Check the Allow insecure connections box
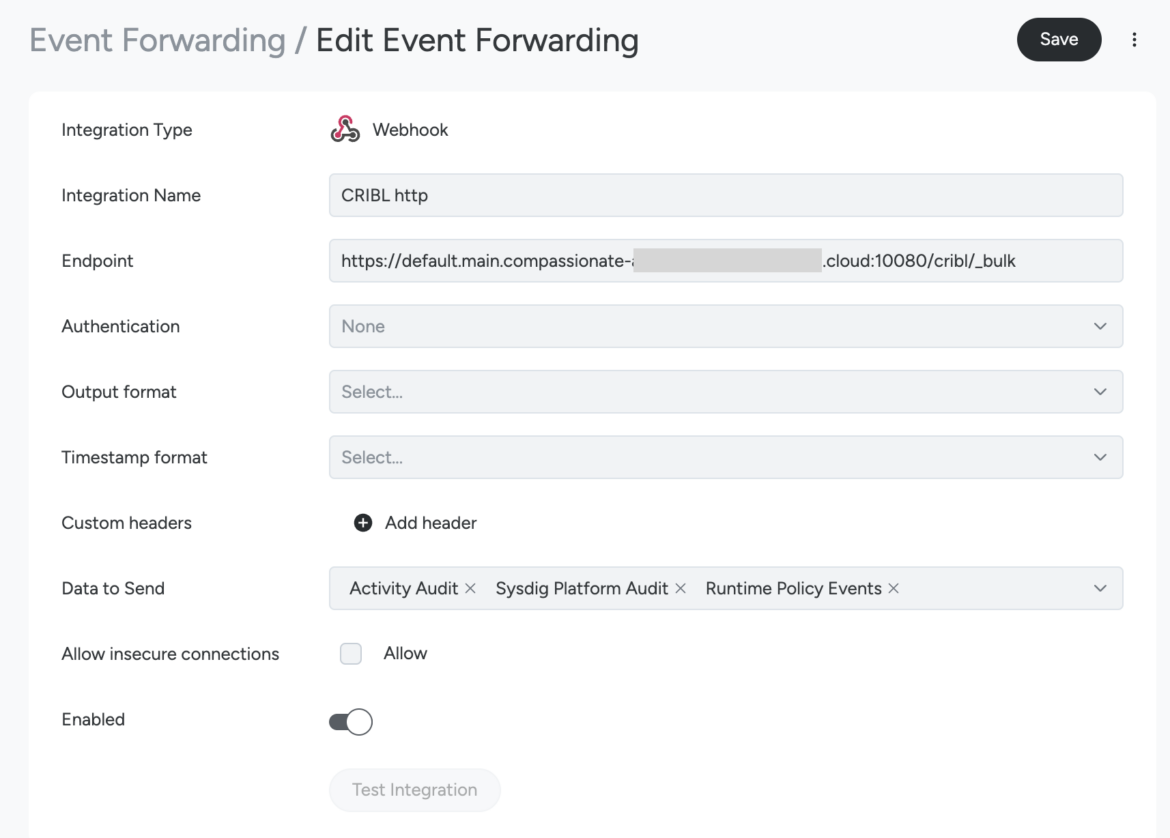 351,654
